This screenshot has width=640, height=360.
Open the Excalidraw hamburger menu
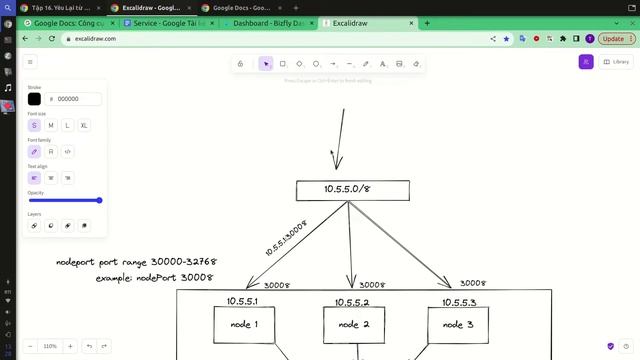(30, 62)
